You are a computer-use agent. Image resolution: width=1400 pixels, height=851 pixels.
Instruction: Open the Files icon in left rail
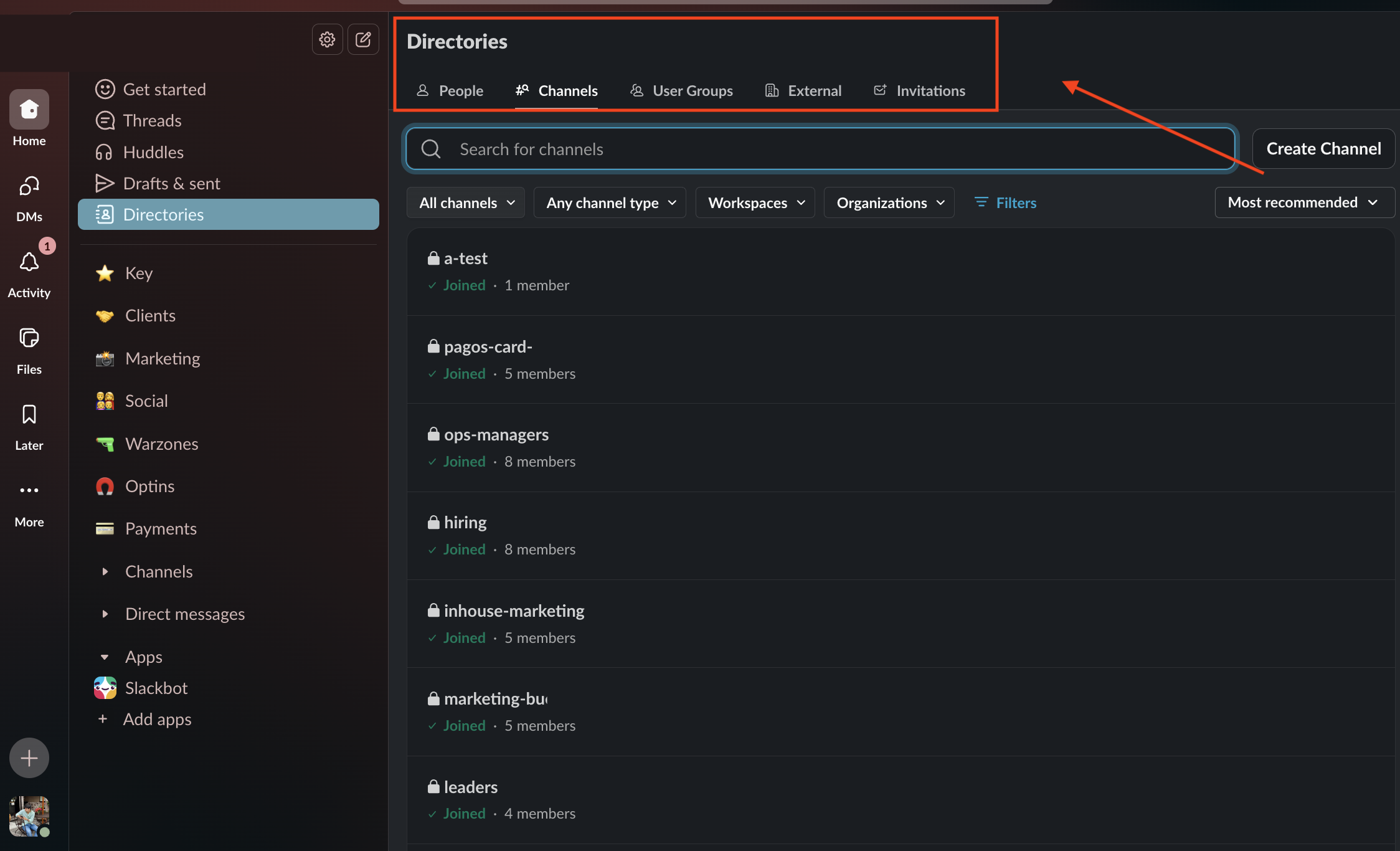click(x=29, y=338)
